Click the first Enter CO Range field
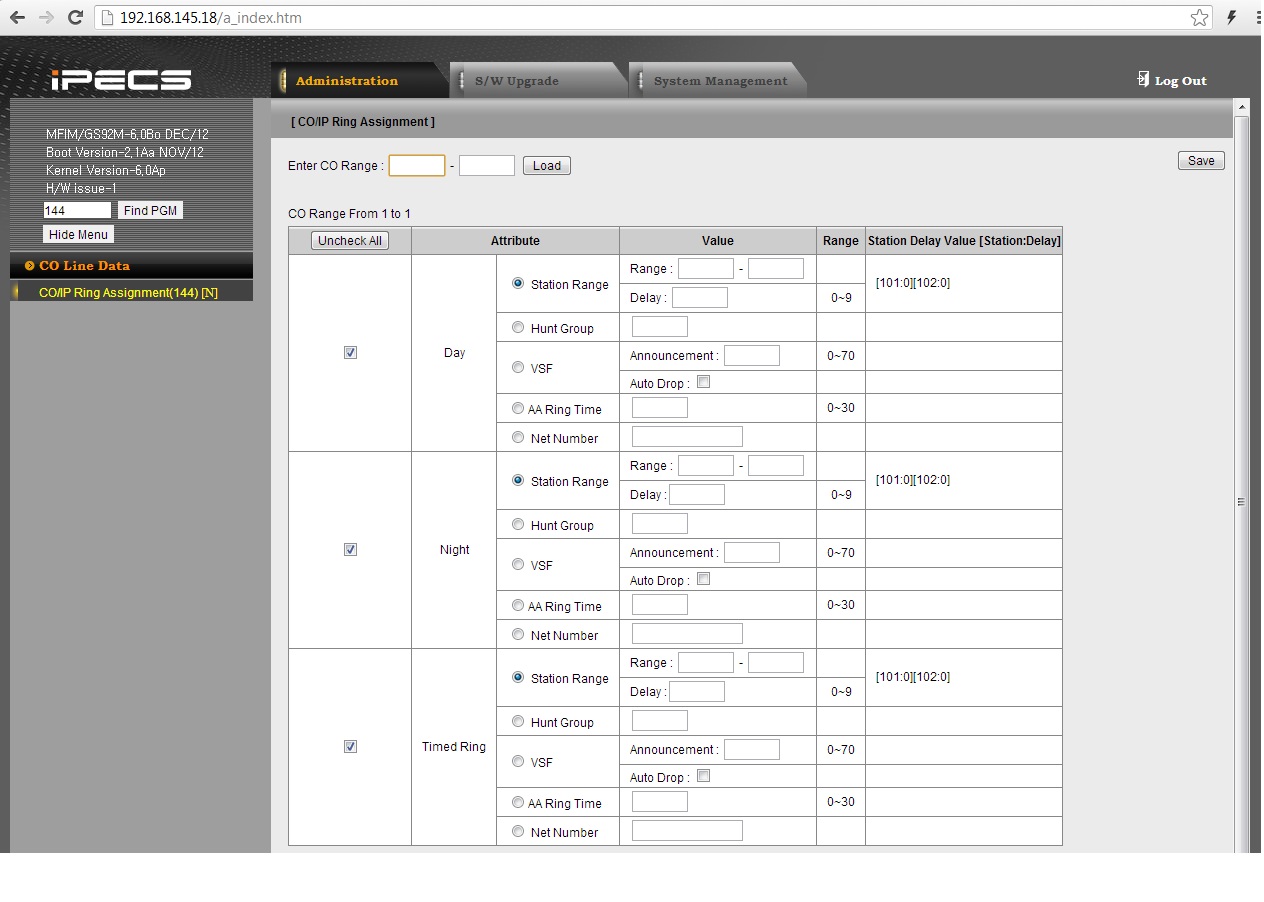The height and width of the screenshot is (902, 1264). pyautogui.click(x=416, y=166)
